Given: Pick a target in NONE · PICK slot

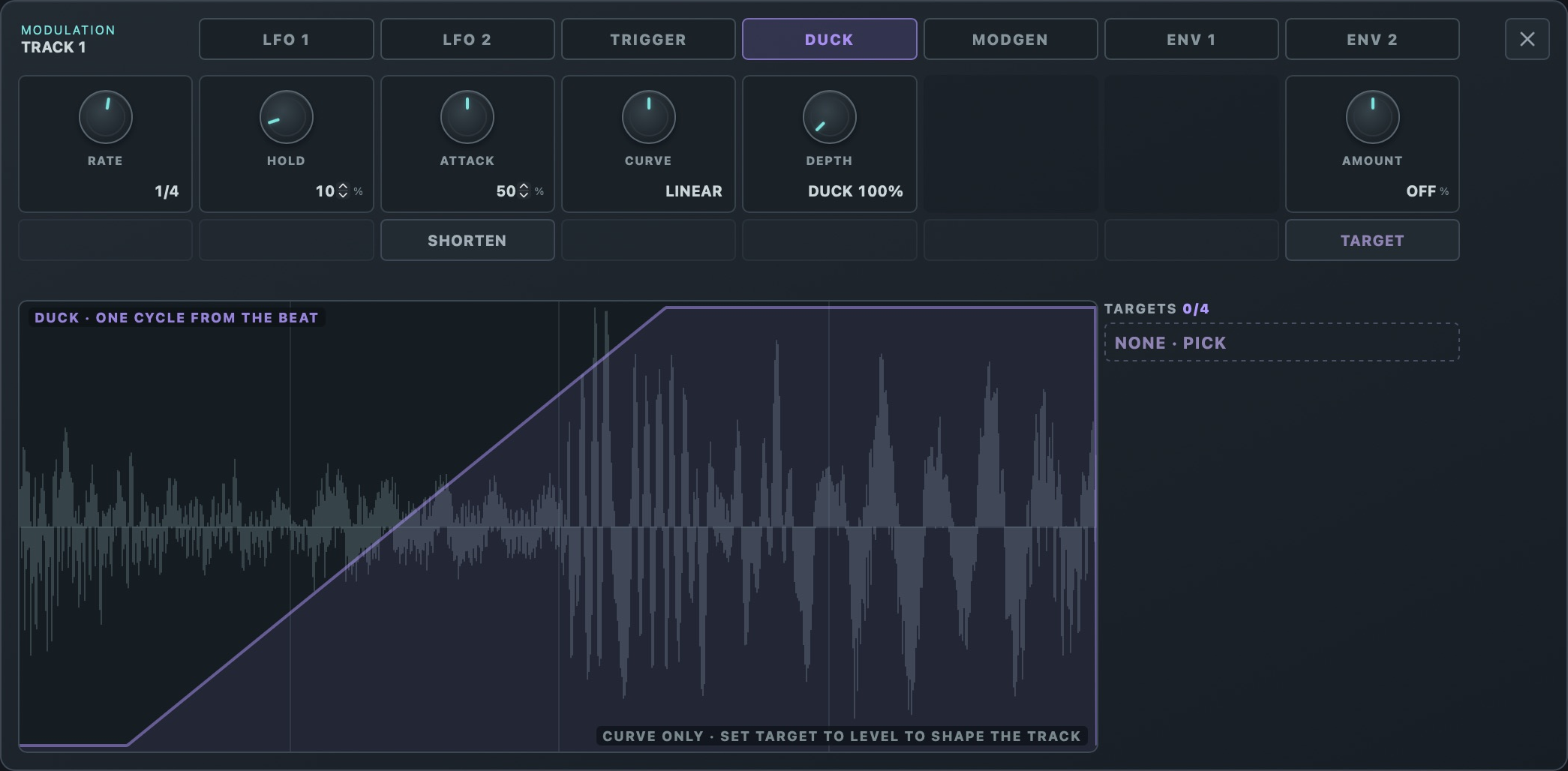Looking at the screenshot, I should (1281, 343).
